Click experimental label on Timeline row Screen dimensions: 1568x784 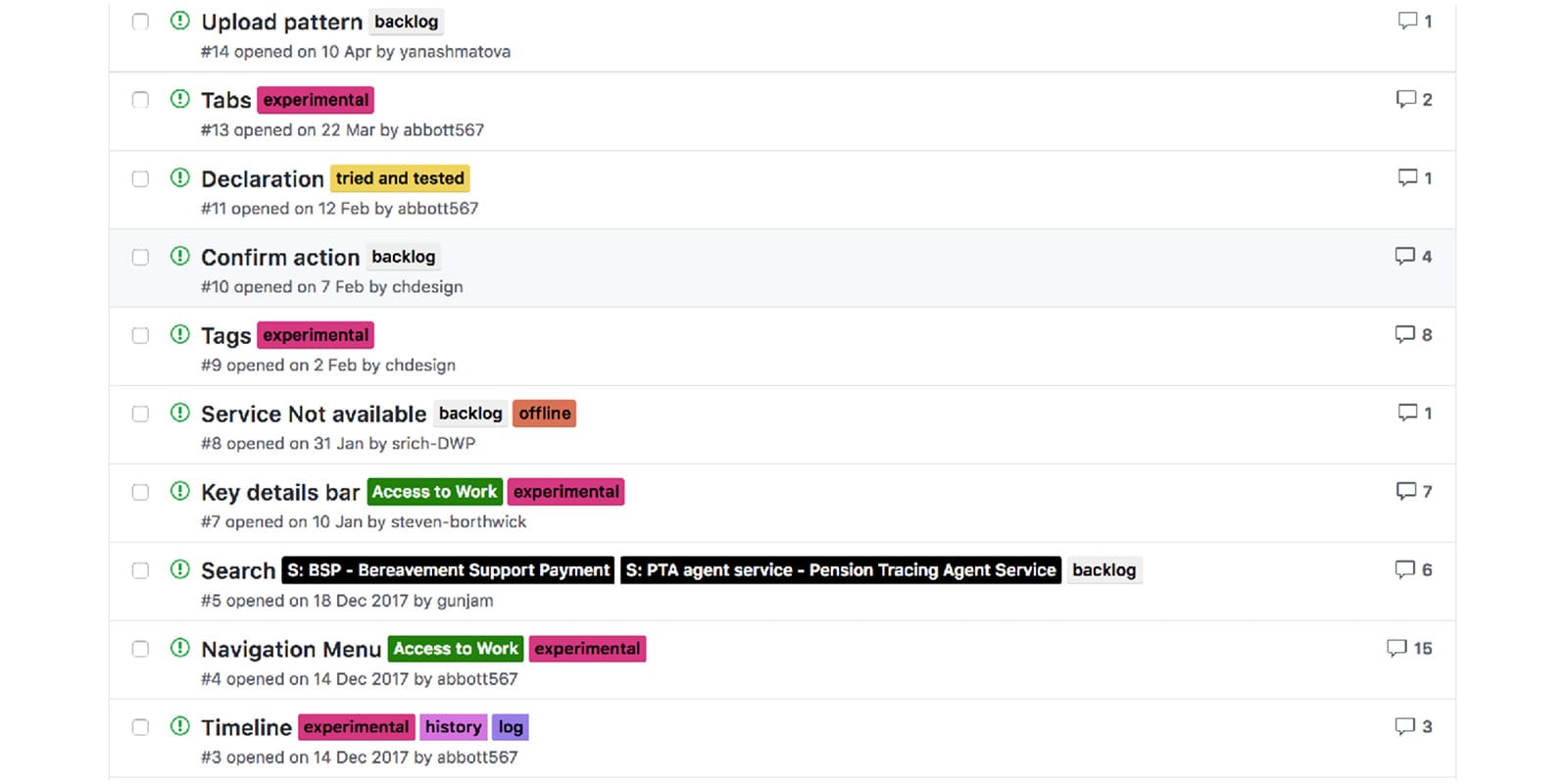point(356,727)
